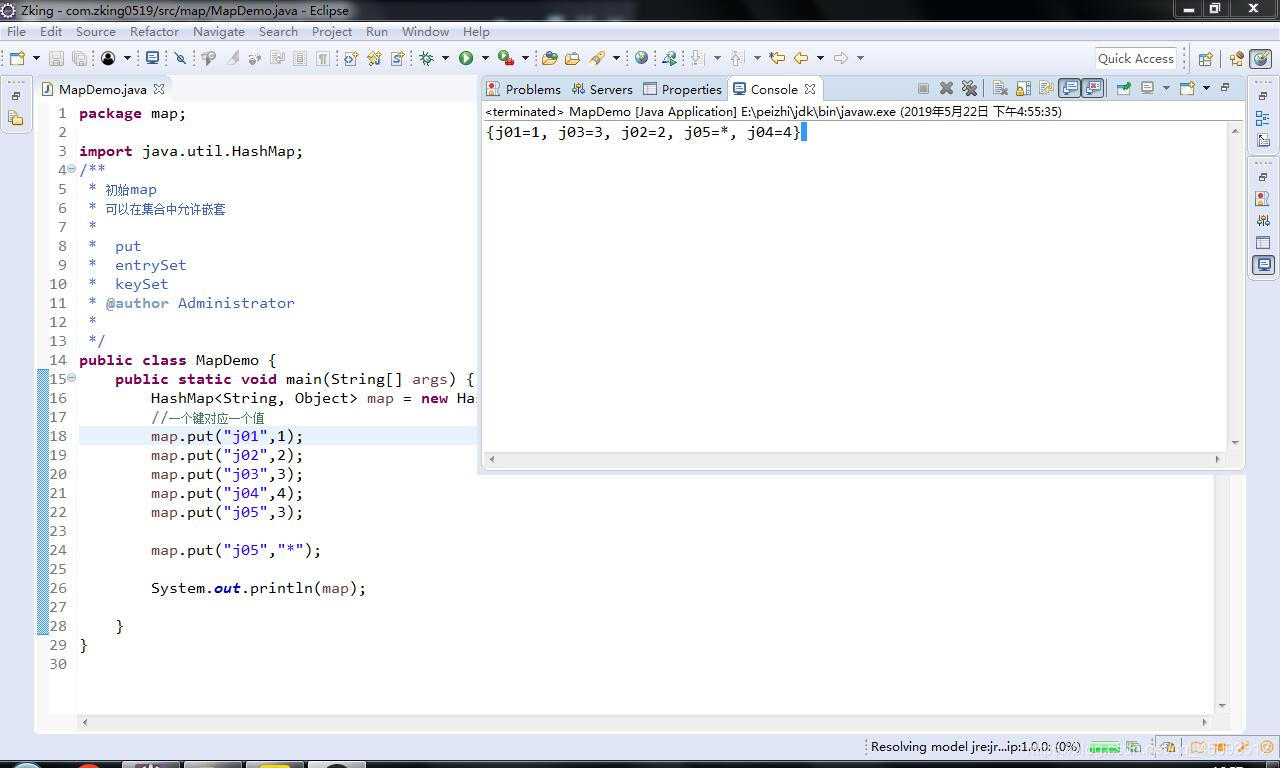Collapse the main method fold on line 15
This screenshot has width=1280, height=768.
[x=71, y=378]
